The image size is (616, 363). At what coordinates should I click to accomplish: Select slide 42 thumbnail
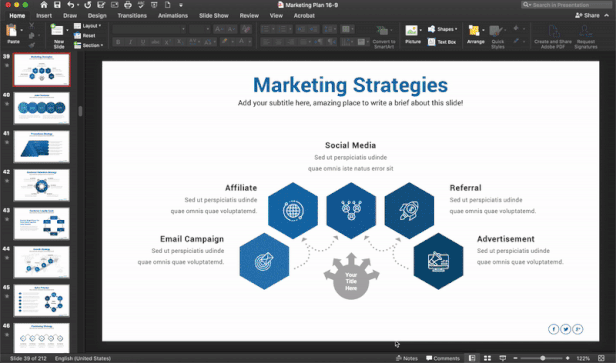42,185
